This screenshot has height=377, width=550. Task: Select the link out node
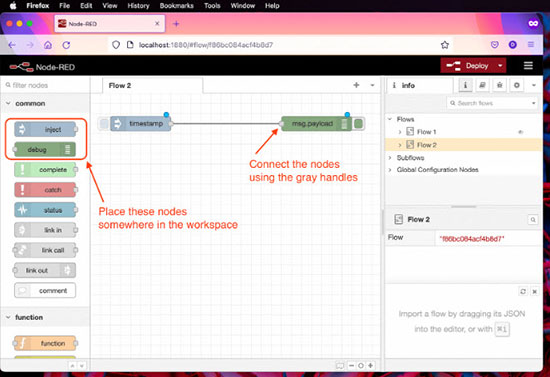point(45,270)
